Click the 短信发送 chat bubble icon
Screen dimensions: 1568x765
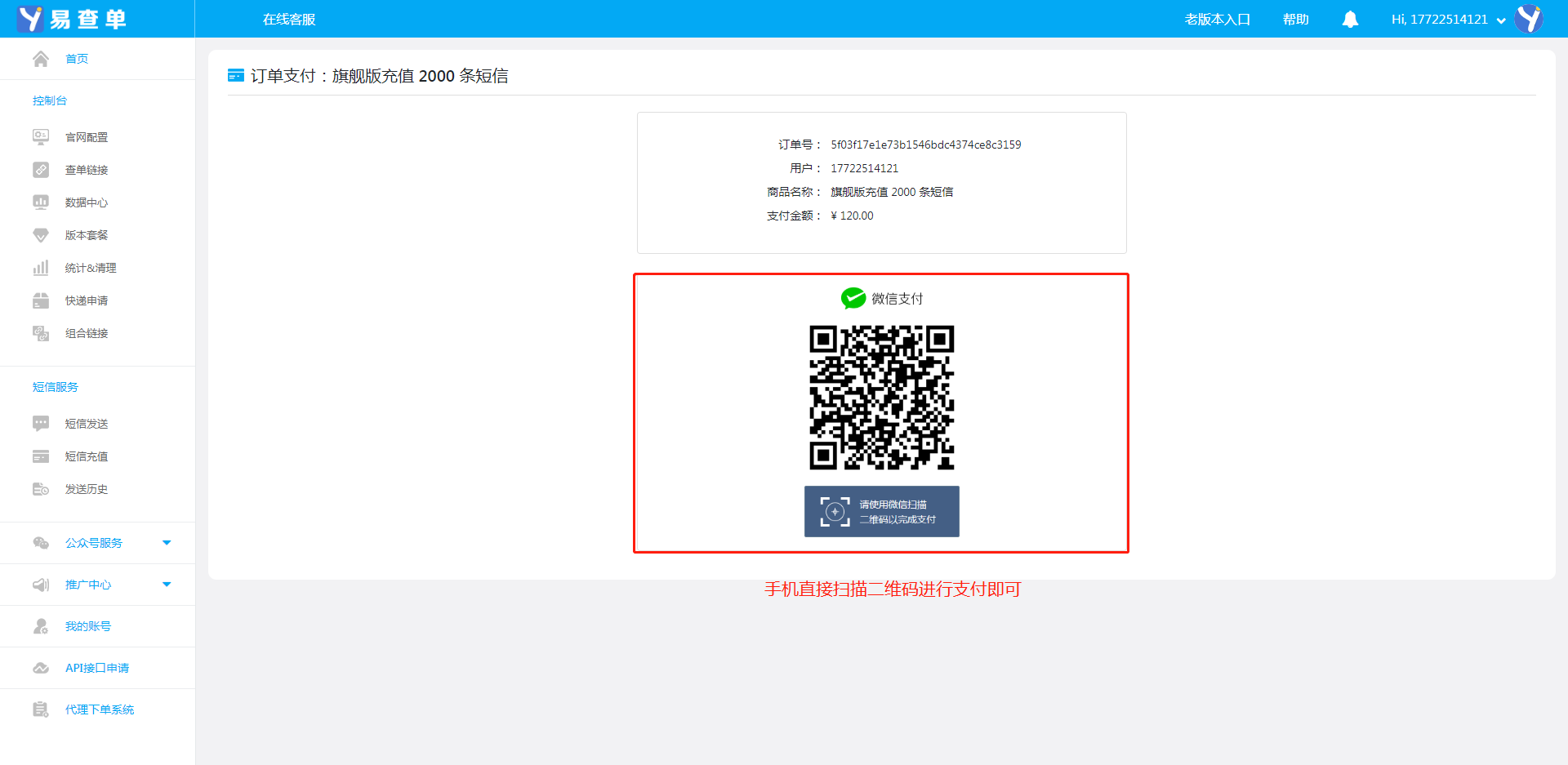tap(41, 424)
